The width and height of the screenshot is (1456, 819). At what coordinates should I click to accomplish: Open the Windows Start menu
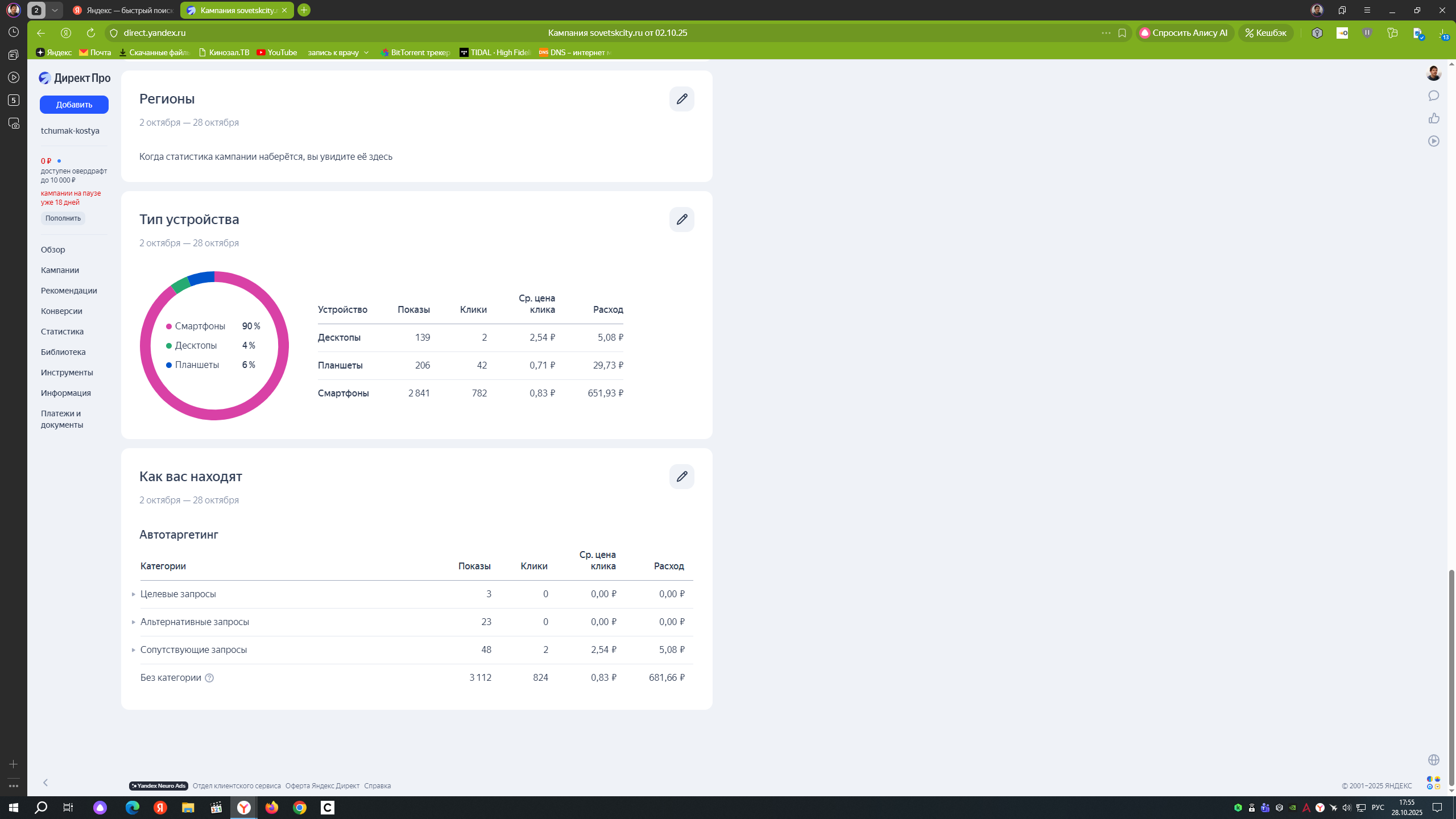click(x=14, y=808)
